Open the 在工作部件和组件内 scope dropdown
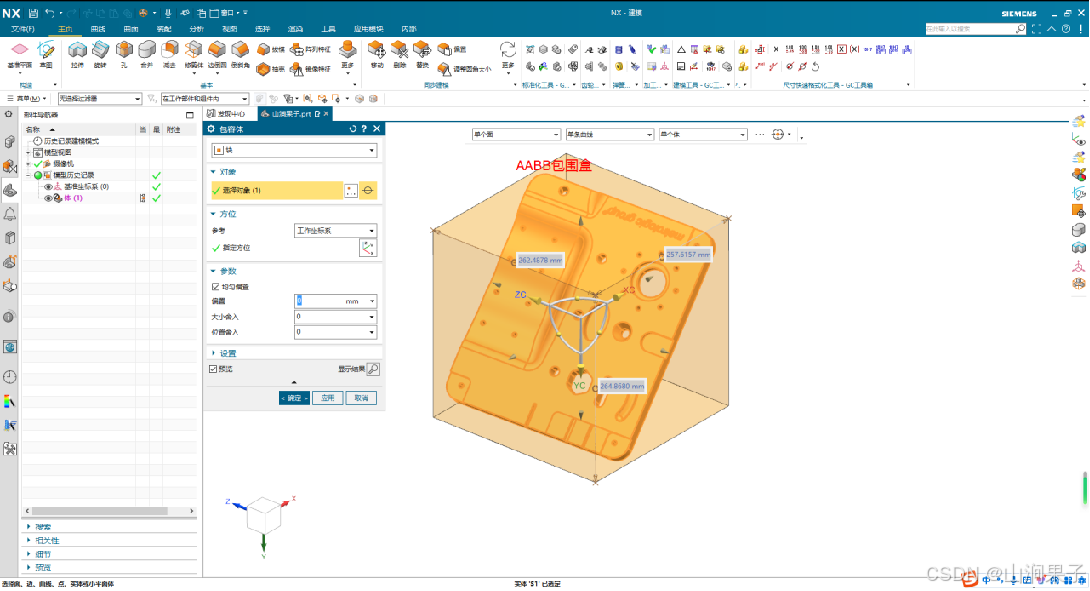 coord(204,99)
